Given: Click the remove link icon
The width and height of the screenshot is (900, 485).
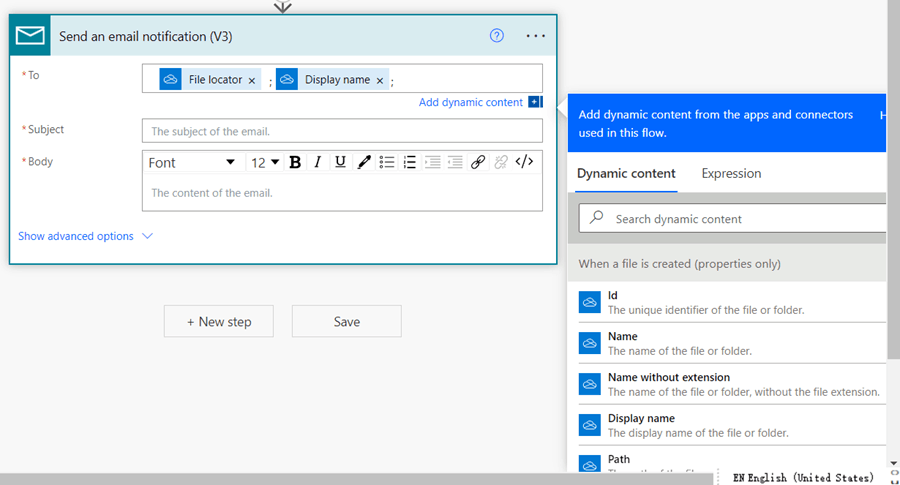Looking at the screenshot, I should [501, 162].
